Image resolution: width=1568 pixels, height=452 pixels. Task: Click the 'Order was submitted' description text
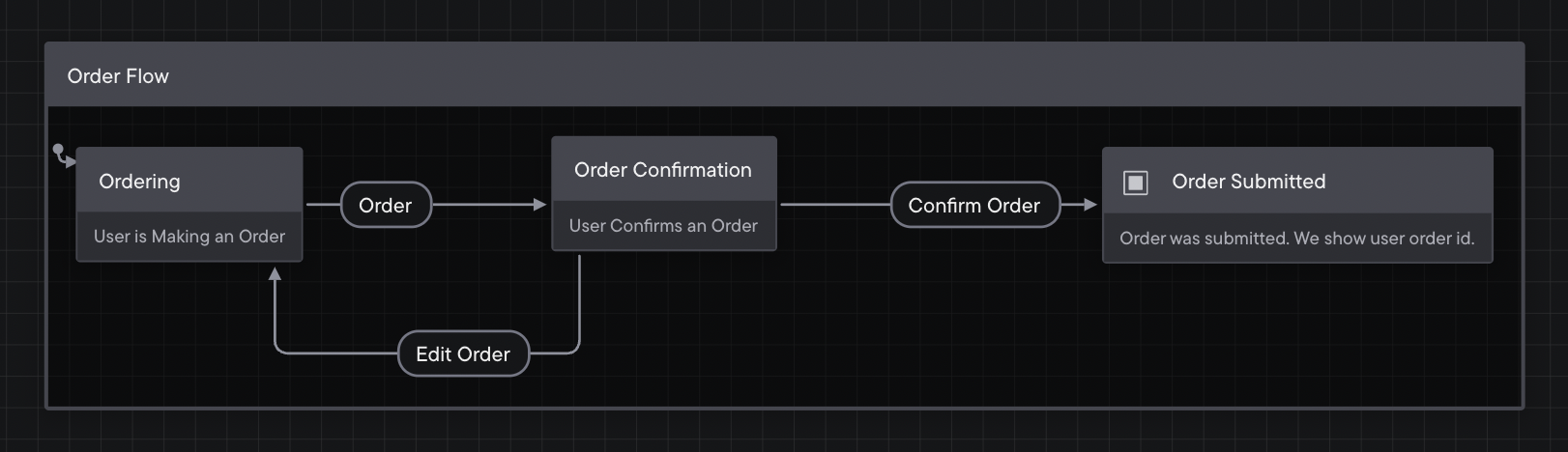(x=1296, y=239)
